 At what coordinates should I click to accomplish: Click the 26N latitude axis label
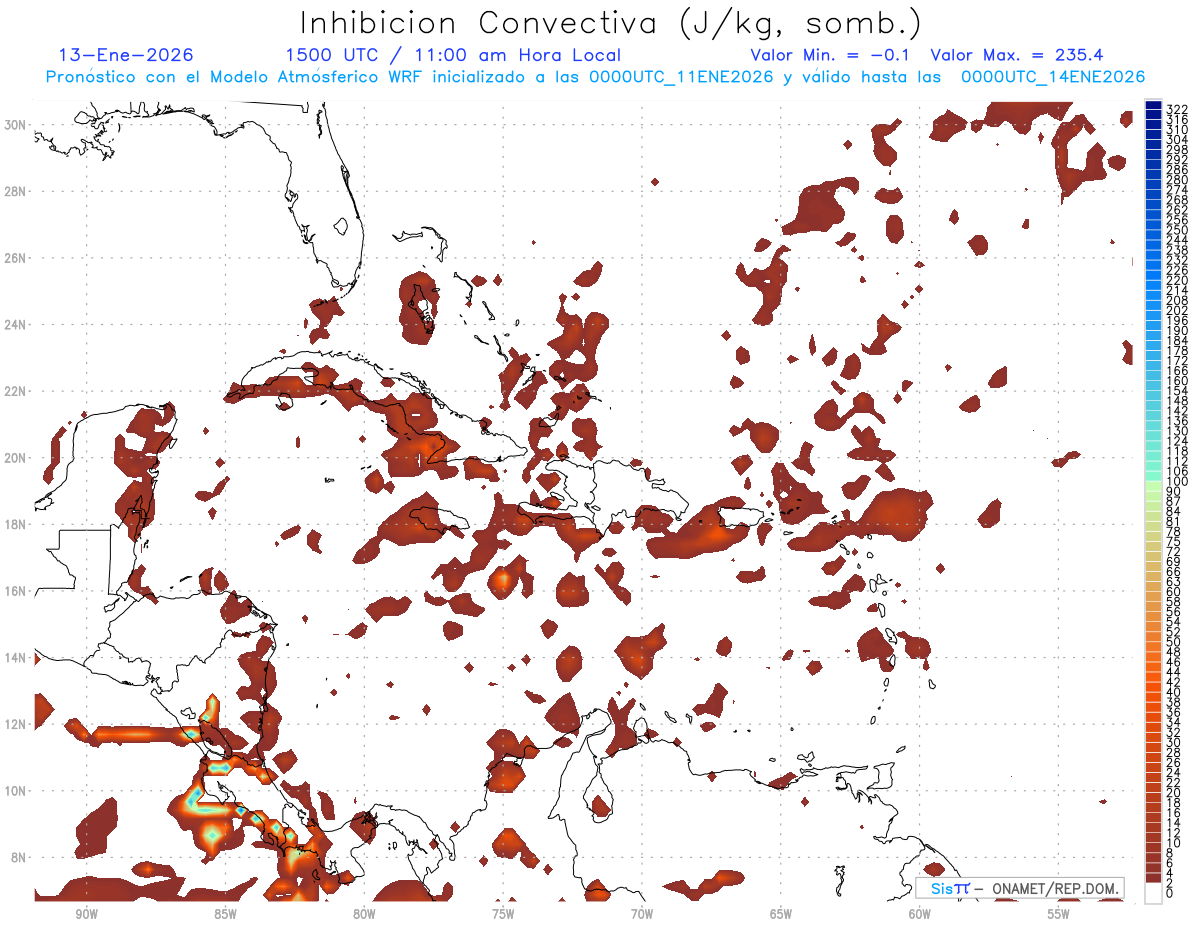coord(15,258)
